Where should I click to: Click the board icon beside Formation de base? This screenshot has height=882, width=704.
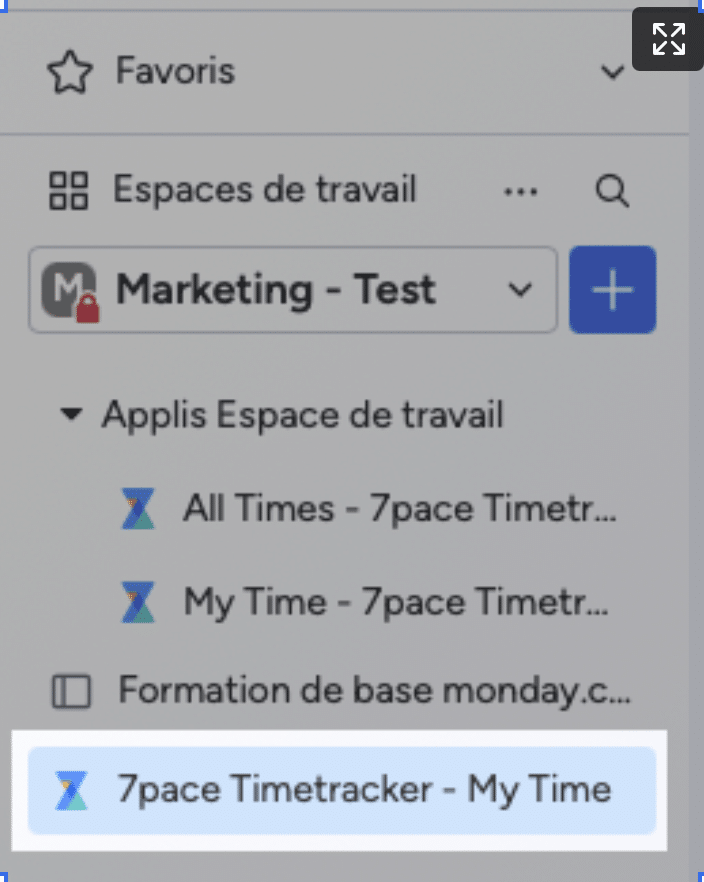point(71,691)
